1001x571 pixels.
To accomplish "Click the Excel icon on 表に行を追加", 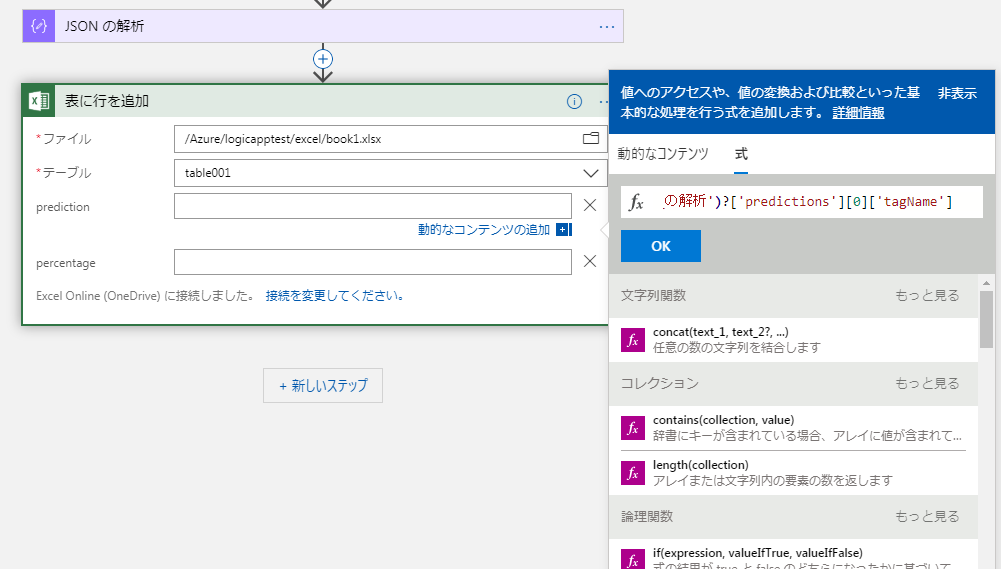I will (39, 101).
